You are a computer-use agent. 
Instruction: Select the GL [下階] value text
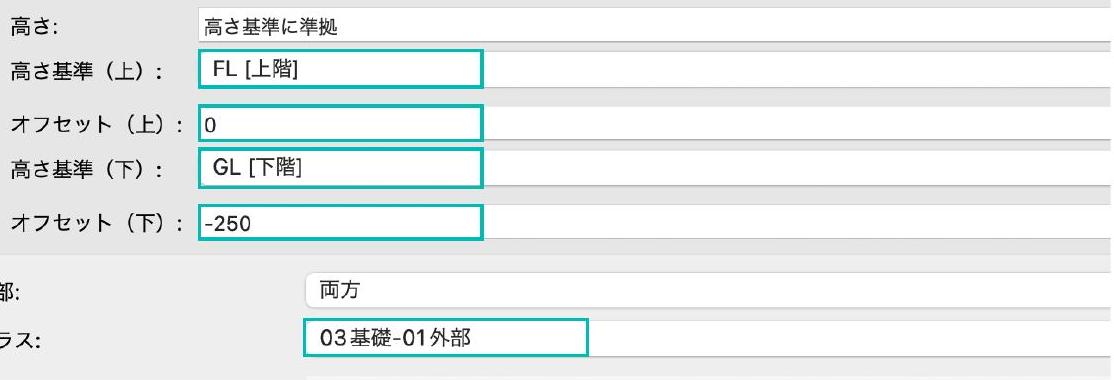pyautogui.click(x=257, y=169)
